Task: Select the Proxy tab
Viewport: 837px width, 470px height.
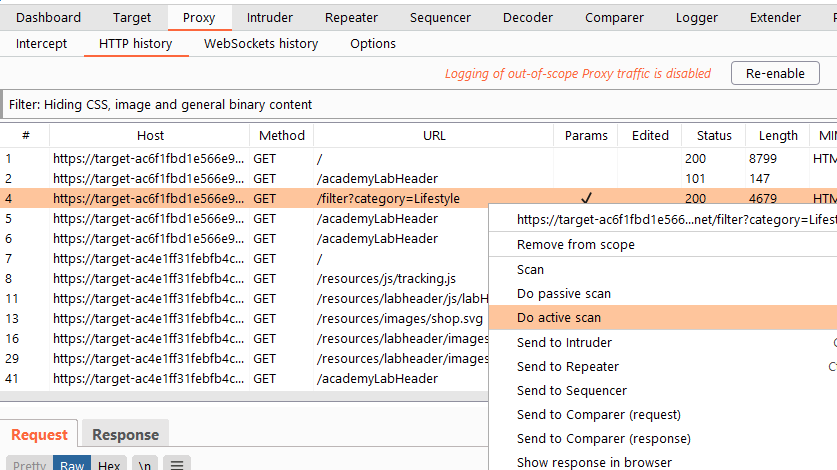Action: coord(199,18)
